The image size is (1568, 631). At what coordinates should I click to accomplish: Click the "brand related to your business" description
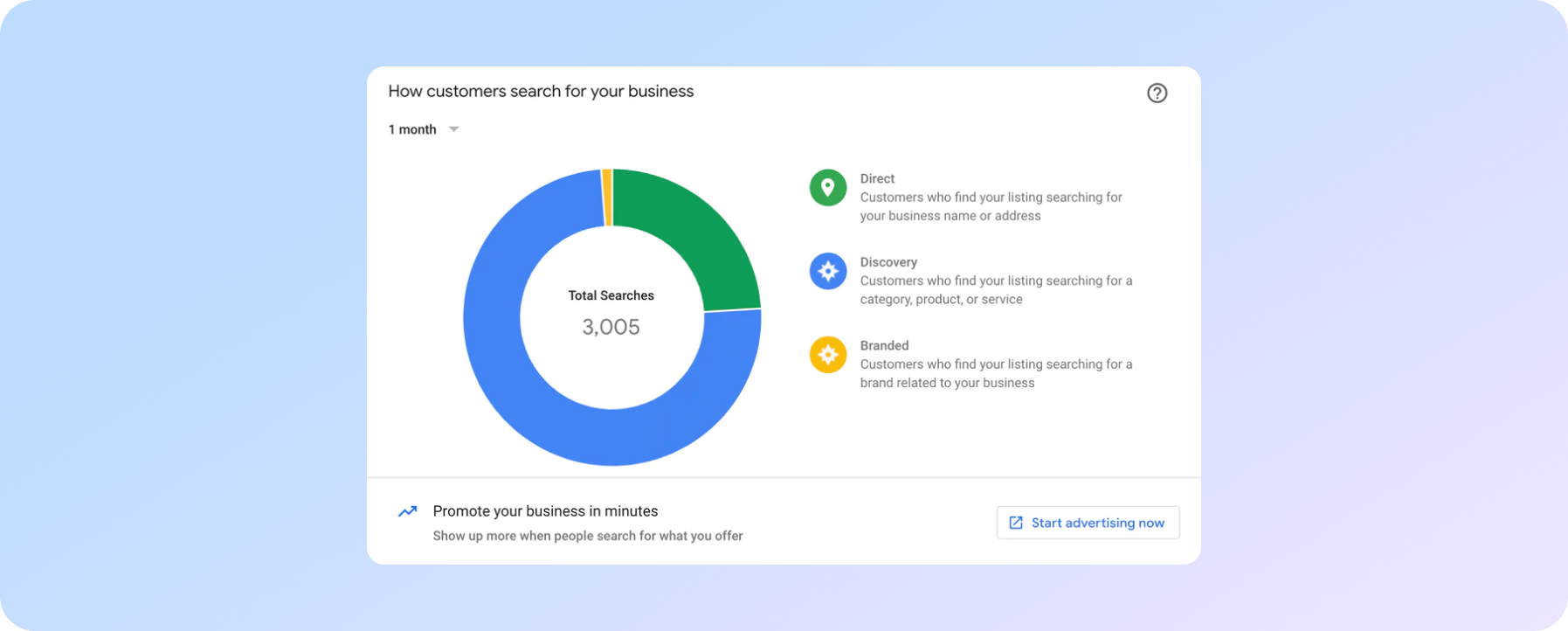click(996, 373)
